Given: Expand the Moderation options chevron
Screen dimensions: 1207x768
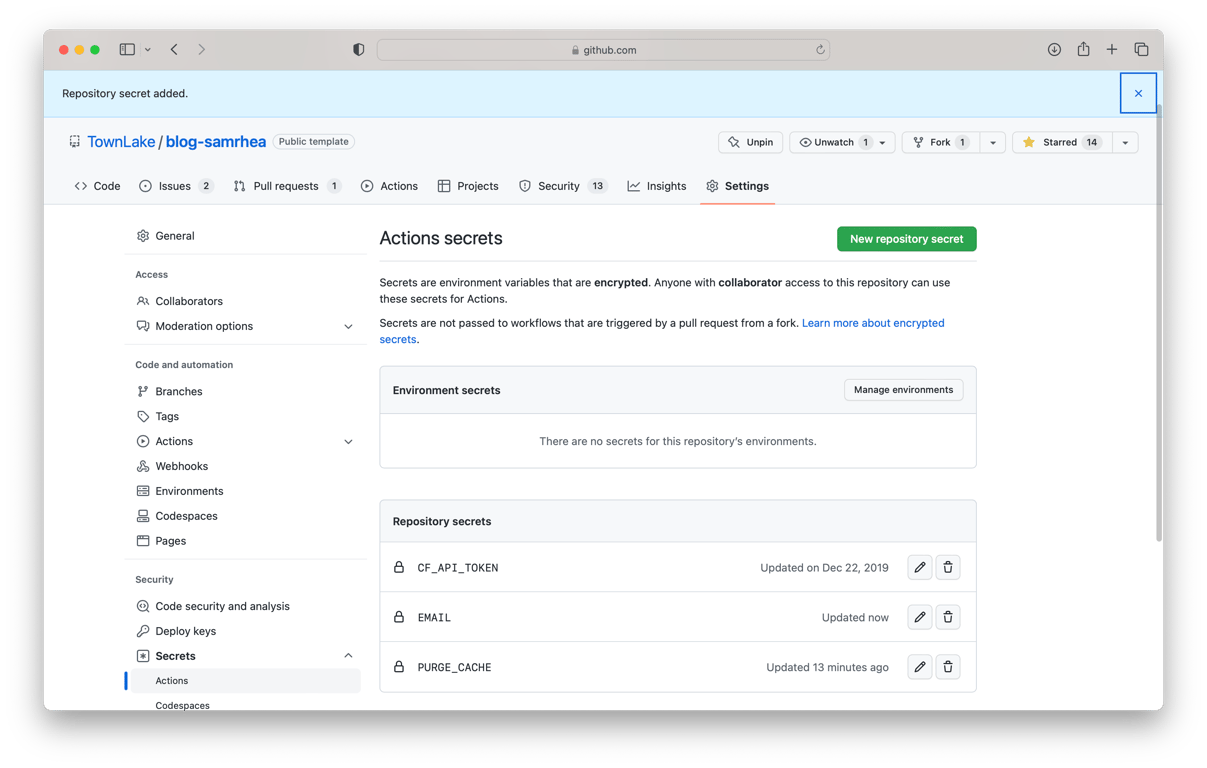Looking at the screenshot, I should pyautogui.click(x=348, y=326).
